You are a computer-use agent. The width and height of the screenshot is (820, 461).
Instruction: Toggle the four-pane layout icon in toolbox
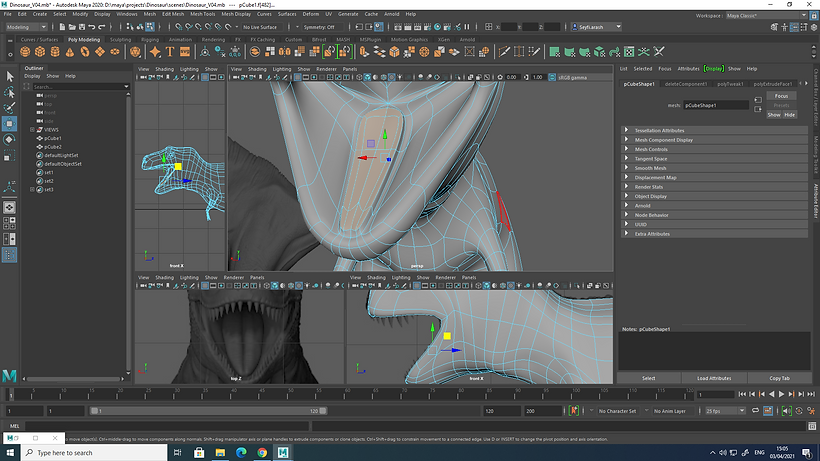click(x=9, y=223)
